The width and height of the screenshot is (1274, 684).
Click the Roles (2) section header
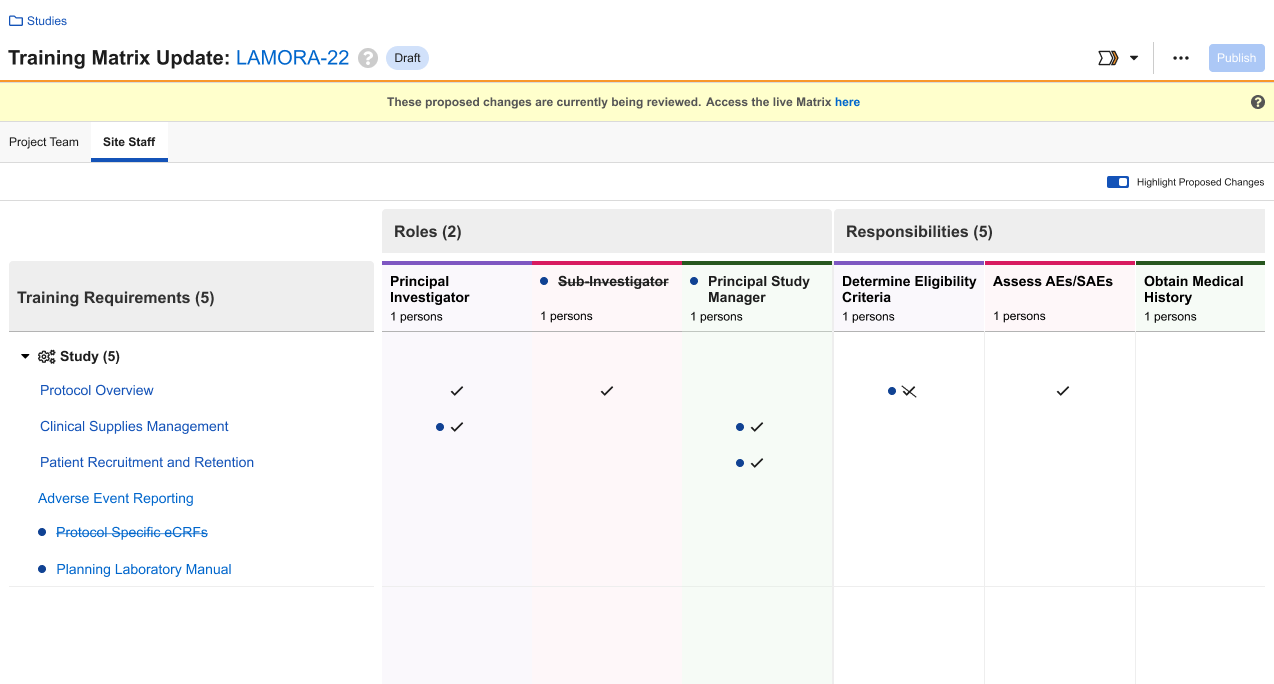606,231
